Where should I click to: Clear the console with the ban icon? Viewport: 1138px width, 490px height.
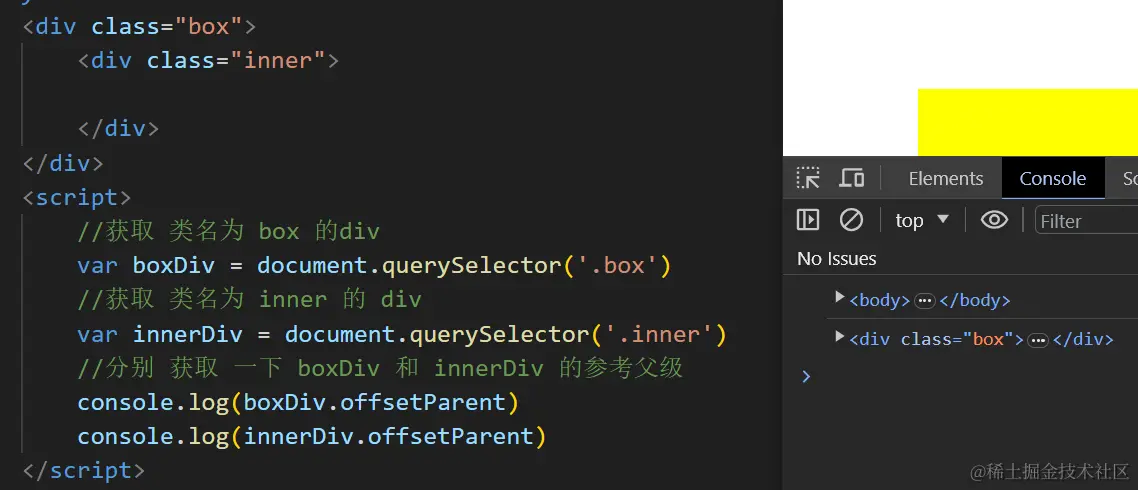pyautogui.click(x=851, y=220)
